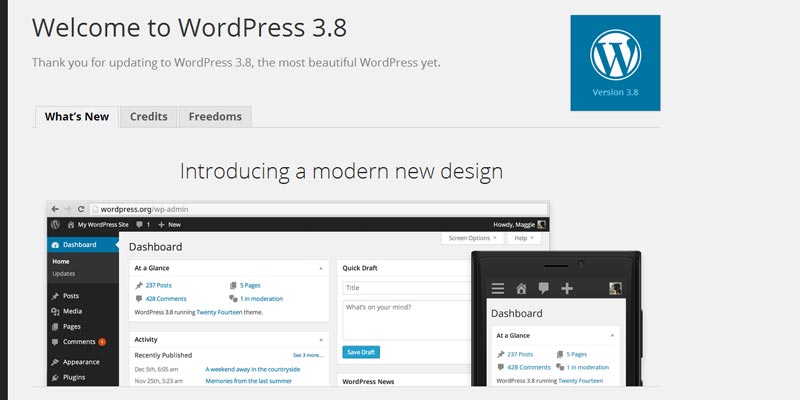The height and width of the screenshot is (400, 800).
Task: Tap the comment bubble icon on the phone
Action: pos(544,289)
